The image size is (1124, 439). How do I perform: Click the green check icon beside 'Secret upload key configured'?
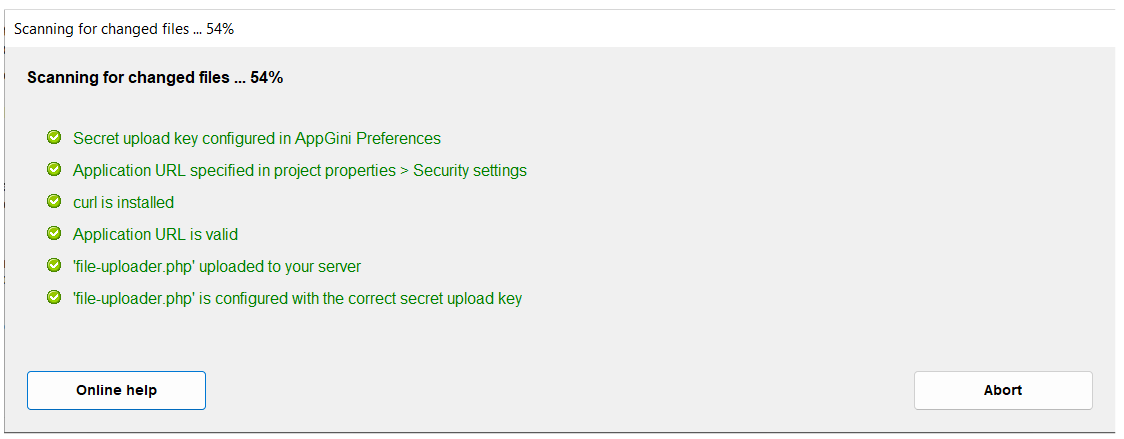coord(54,138)
